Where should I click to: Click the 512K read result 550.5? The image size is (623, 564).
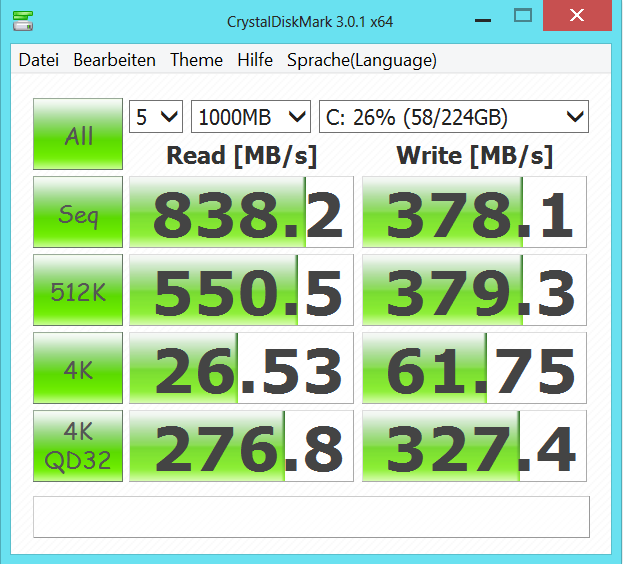[x=241, y=290]
